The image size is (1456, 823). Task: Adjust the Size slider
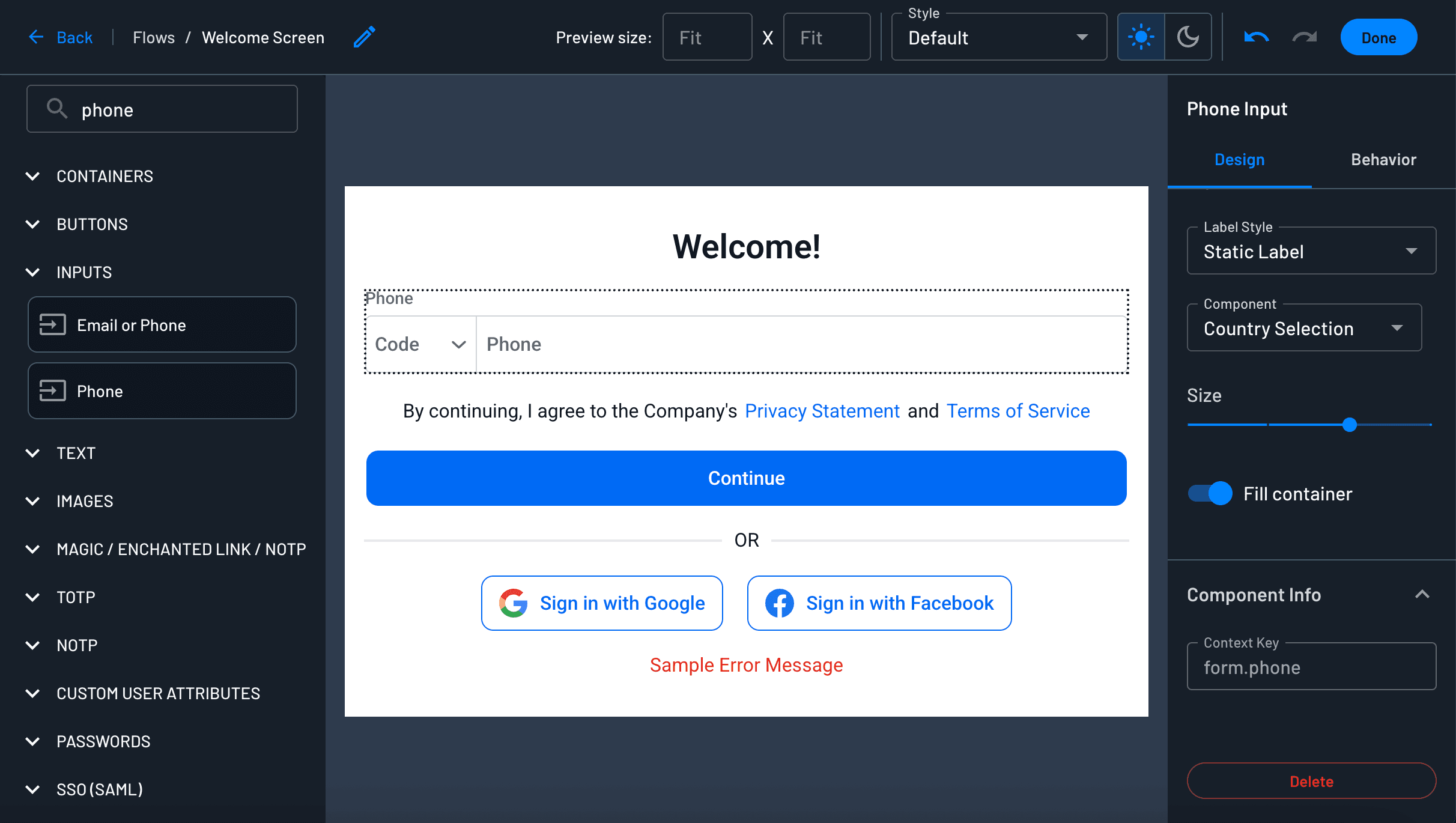coord(1350,425)
